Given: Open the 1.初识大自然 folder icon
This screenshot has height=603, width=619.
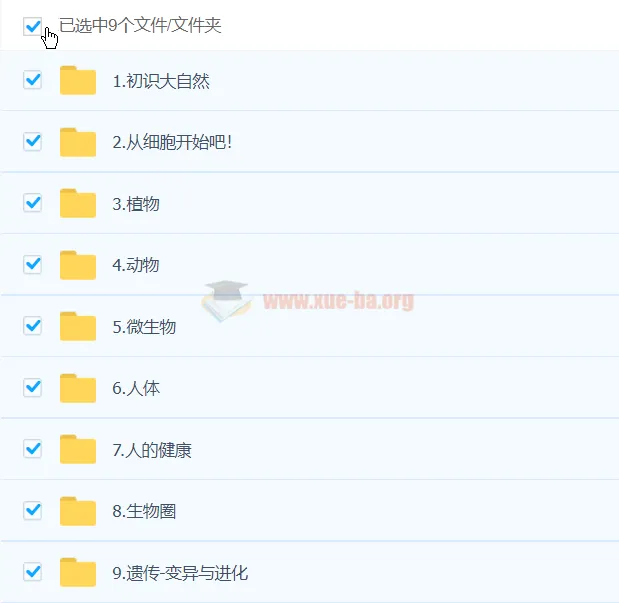Looking at the screenshot, I should coord(78,81).
